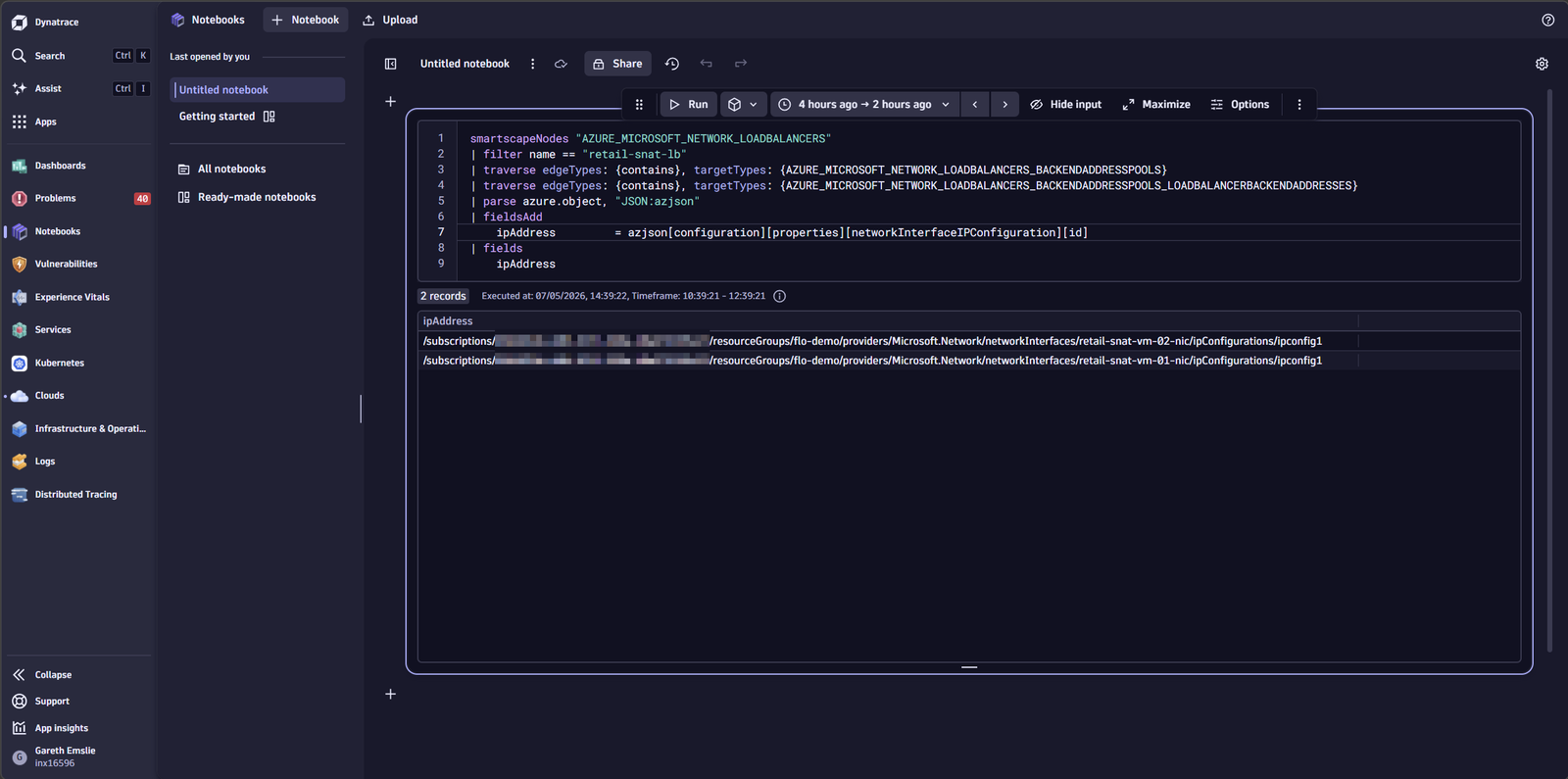Select Untitled notebook in the list
Screen dimensions: 1568x779
pos(258,90)
